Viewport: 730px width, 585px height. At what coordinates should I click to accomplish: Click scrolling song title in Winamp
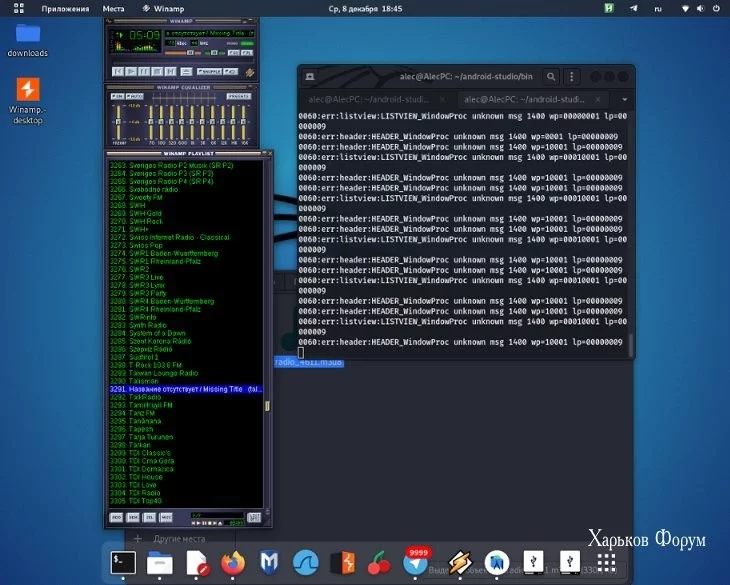click(x=209, y=34)
